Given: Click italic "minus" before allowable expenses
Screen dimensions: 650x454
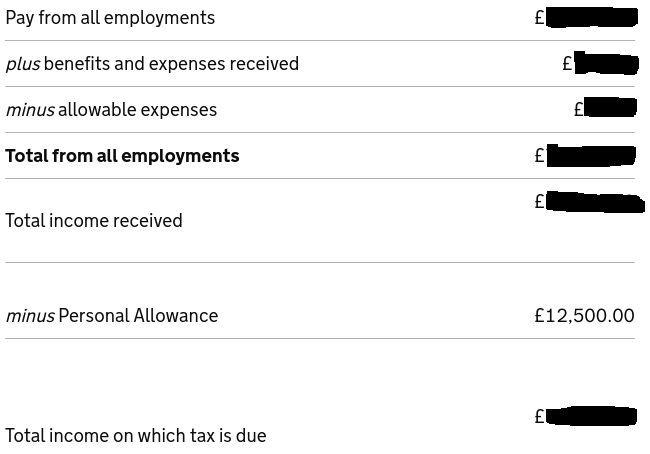Looking at the screenshot, I should [x=30, y=110].
